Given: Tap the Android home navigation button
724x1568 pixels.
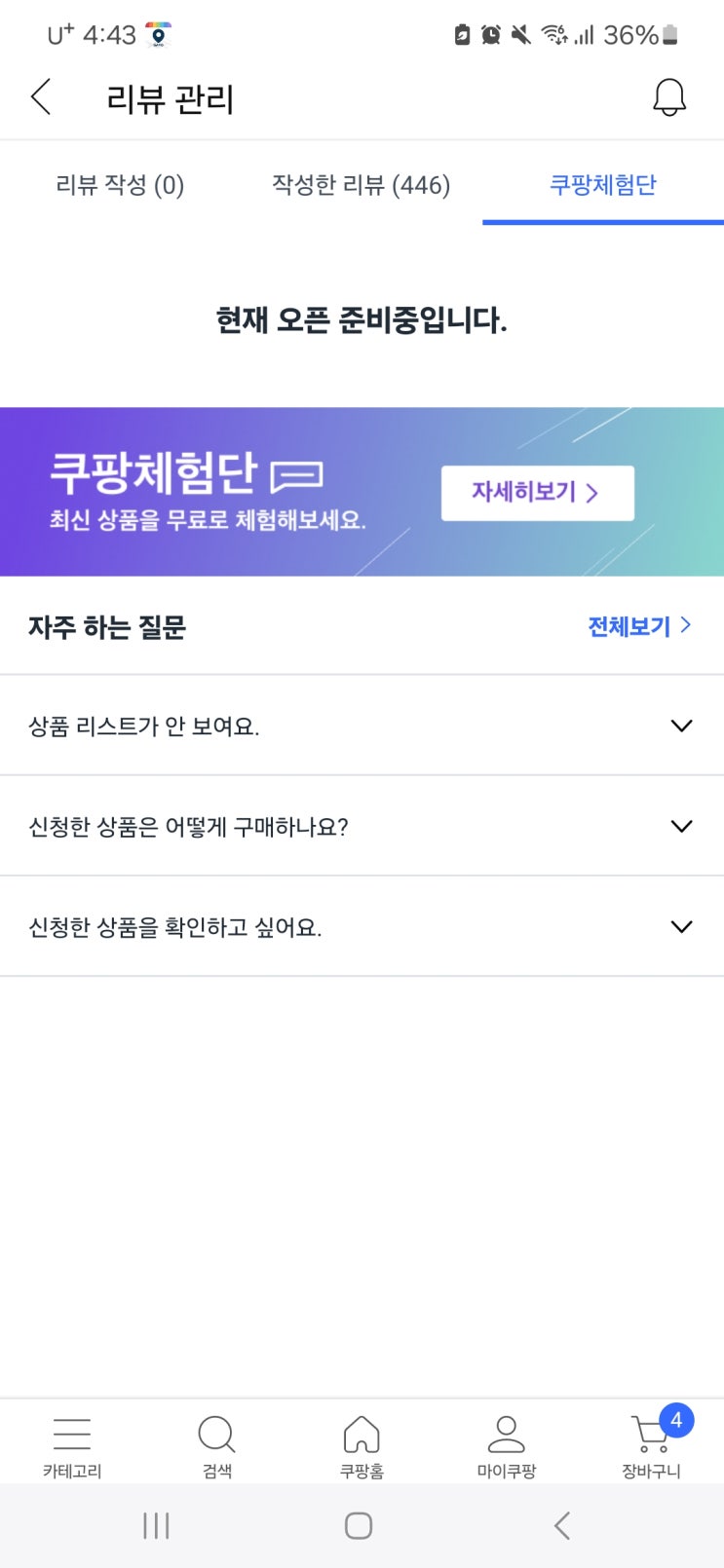Looking at the screenshot, I should tap(359, 1525).
